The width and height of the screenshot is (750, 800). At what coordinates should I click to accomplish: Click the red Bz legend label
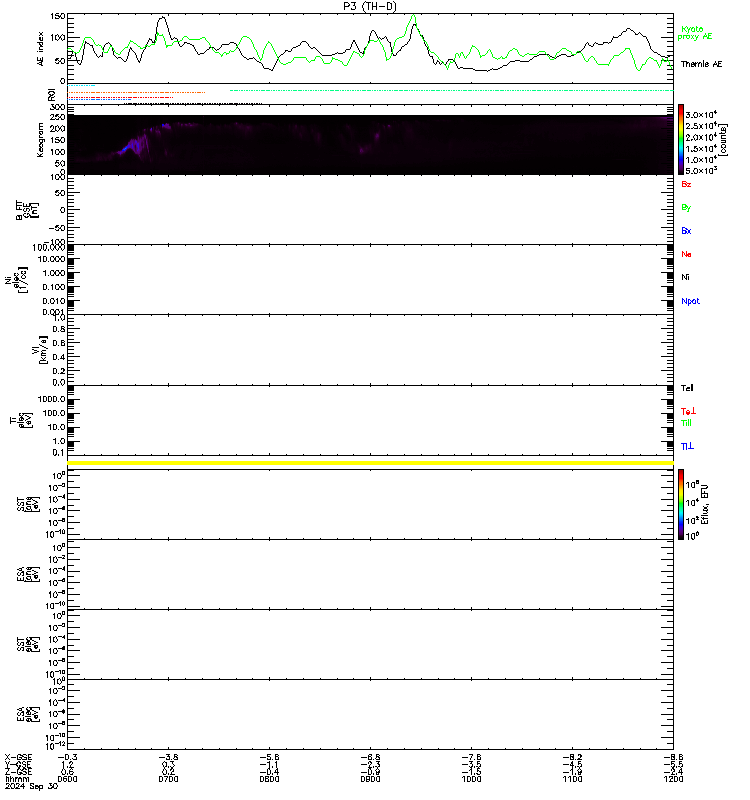click(x=686, y=184)
